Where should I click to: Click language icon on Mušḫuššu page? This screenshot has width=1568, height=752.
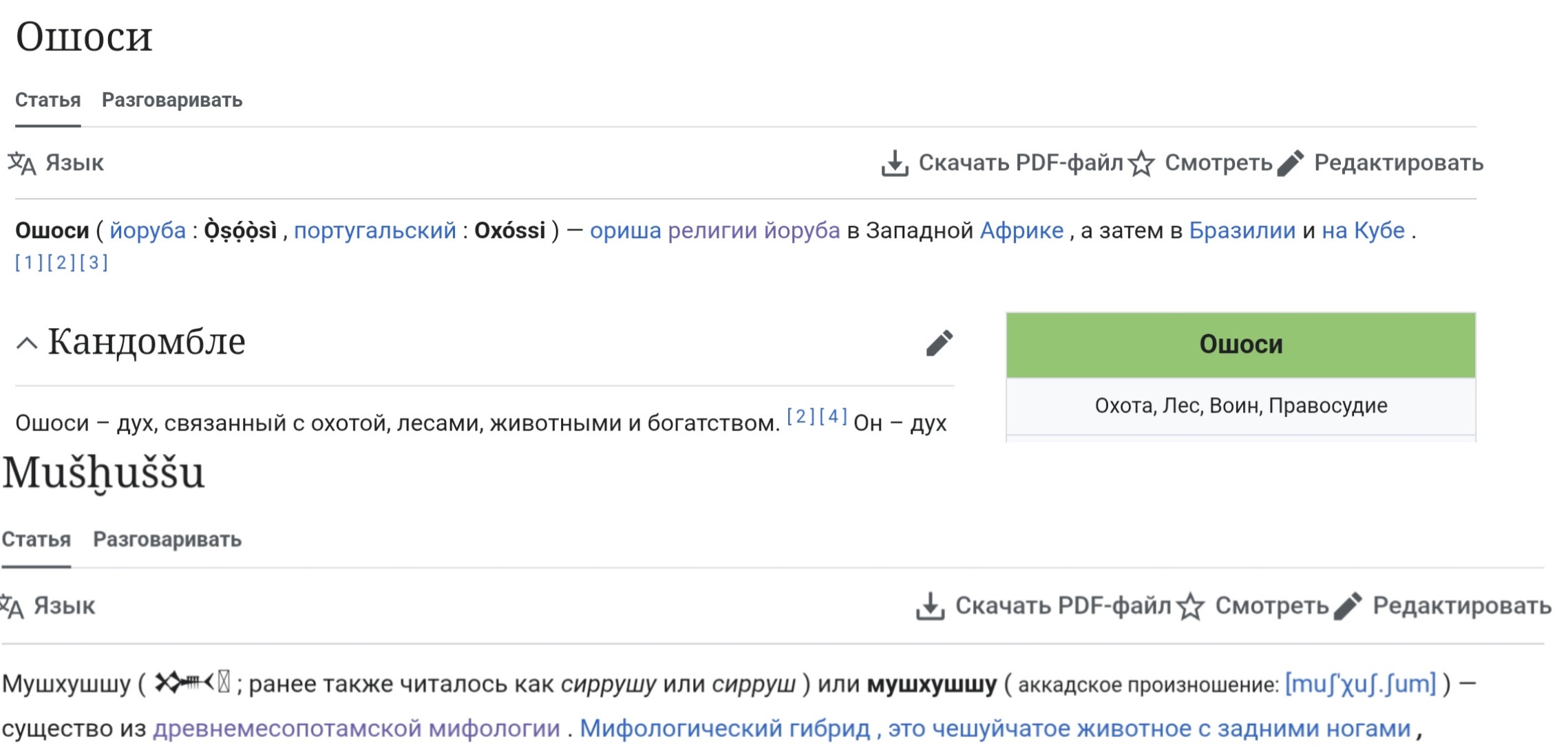[12, 606]
